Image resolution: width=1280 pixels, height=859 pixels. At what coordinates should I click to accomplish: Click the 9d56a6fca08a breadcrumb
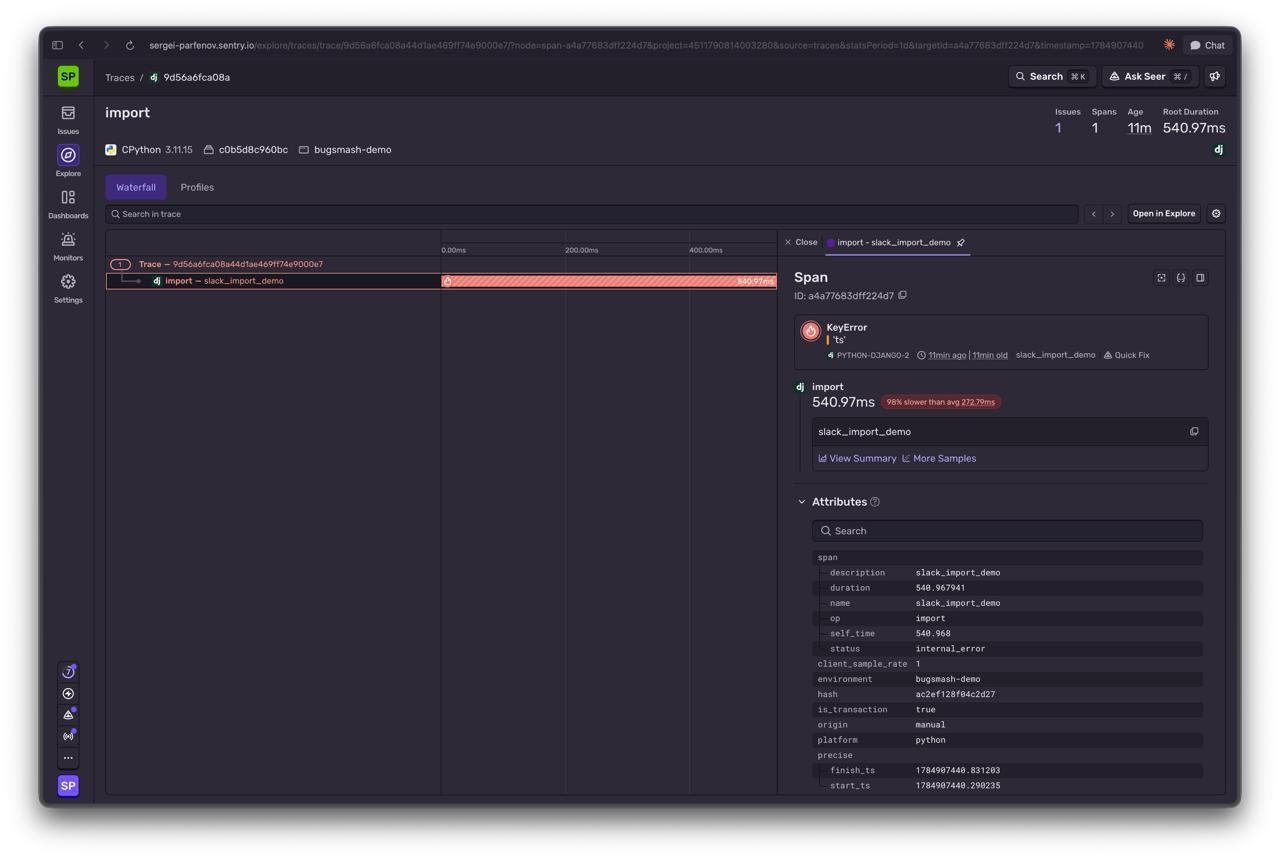point(196,77)
